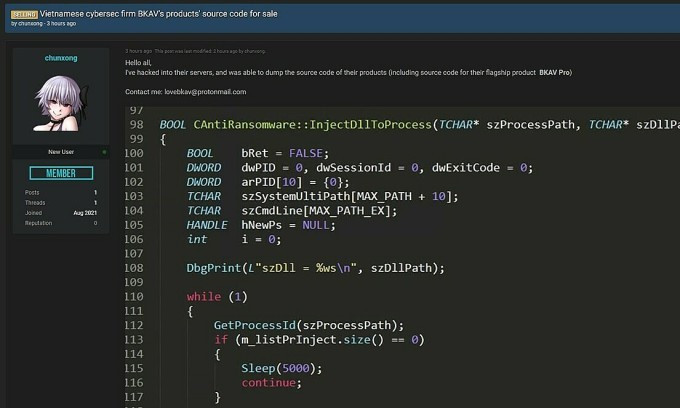Click the post timestamp '3 hours ago'
Image resolution: width=680 pixels, height=408 pixels.
[138, 51]
